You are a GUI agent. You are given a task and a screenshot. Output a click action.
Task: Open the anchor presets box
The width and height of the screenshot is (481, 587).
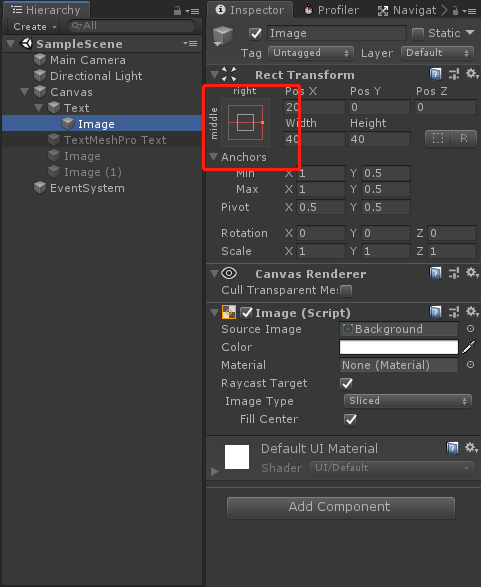click(246, 122)
